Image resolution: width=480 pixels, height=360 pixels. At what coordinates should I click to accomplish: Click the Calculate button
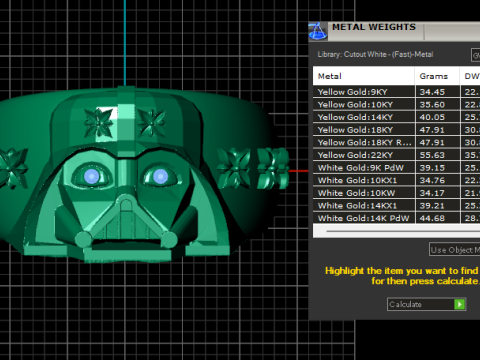(x=426, y=304)
